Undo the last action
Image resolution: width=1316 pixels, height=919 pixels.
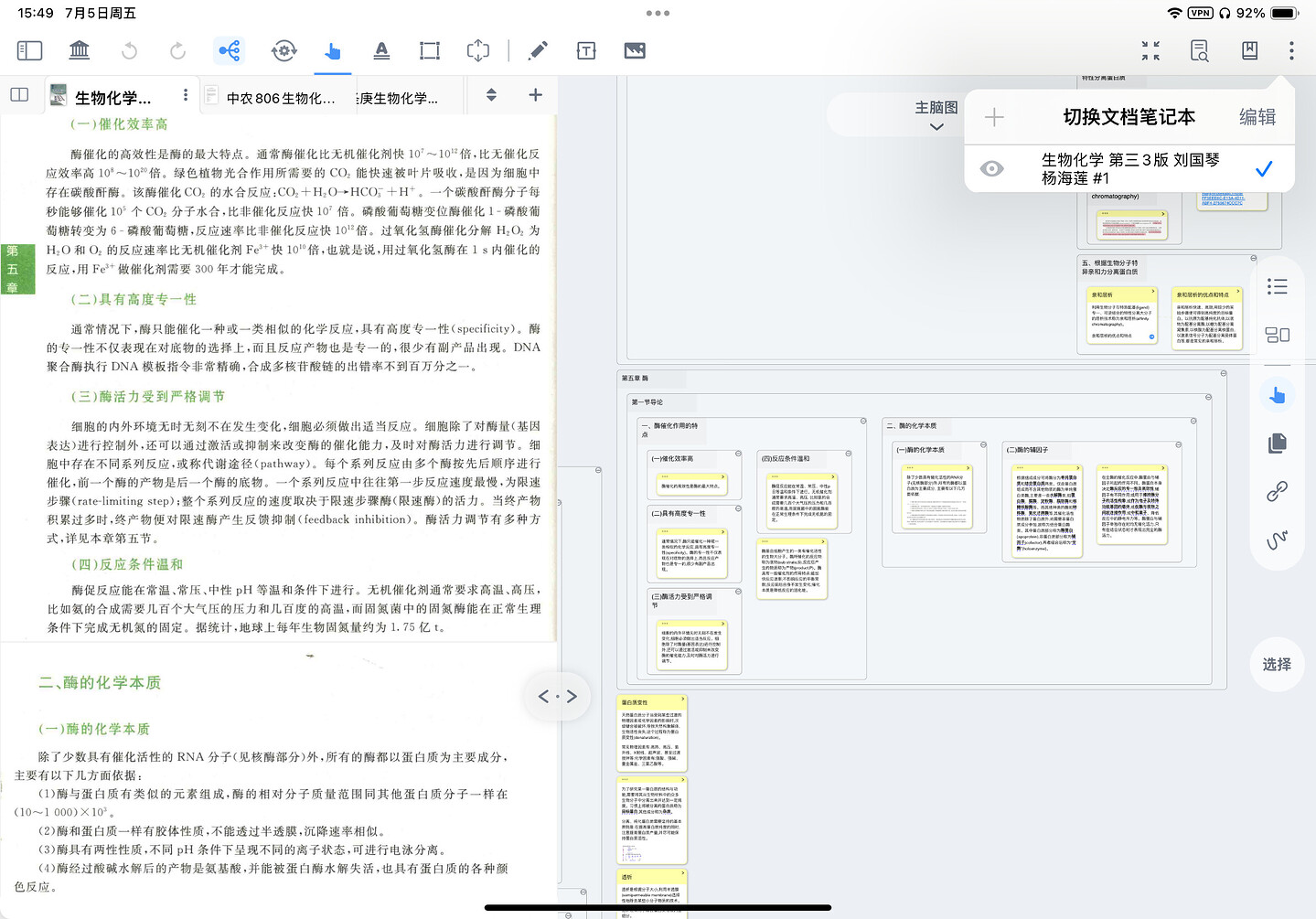pos(129,50)
